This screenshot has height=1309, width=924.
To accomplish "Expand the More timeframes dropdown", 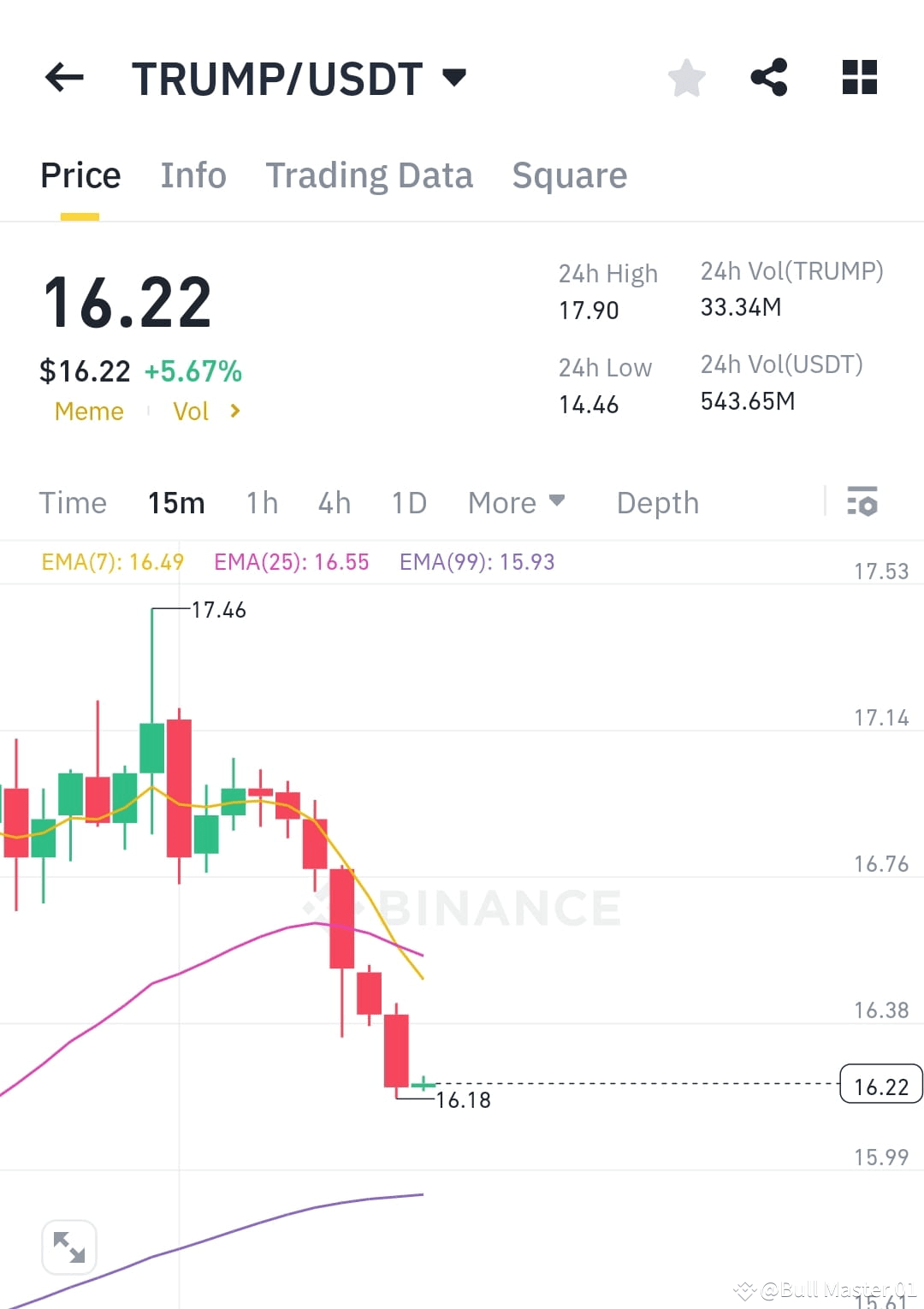I will [x=515, y=503].
